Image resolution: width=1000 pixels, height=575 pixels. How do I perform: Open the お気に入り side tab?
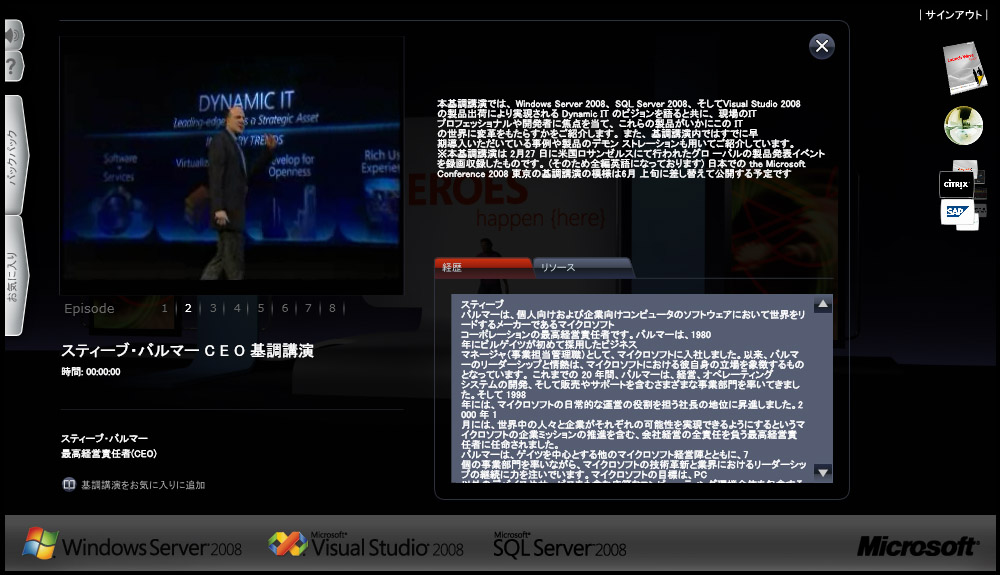click(x=15, y=275)
